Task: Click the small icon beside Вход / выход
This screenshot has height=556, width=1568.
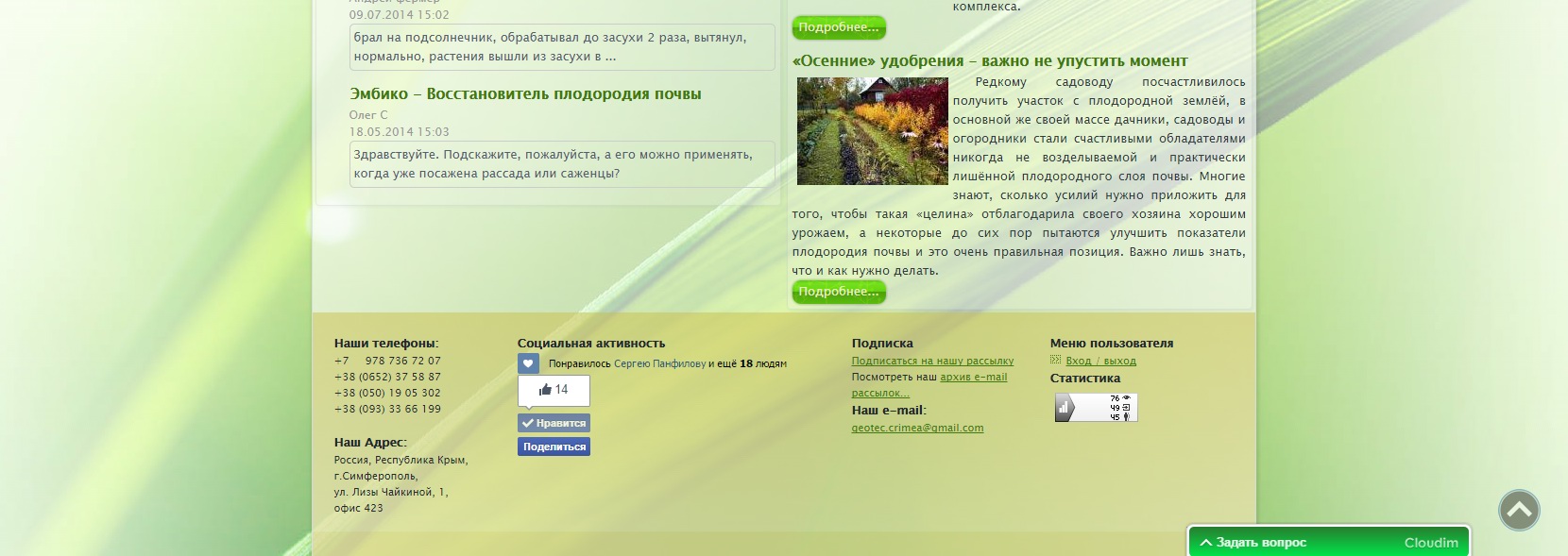Action: (x=1056, y=361)
